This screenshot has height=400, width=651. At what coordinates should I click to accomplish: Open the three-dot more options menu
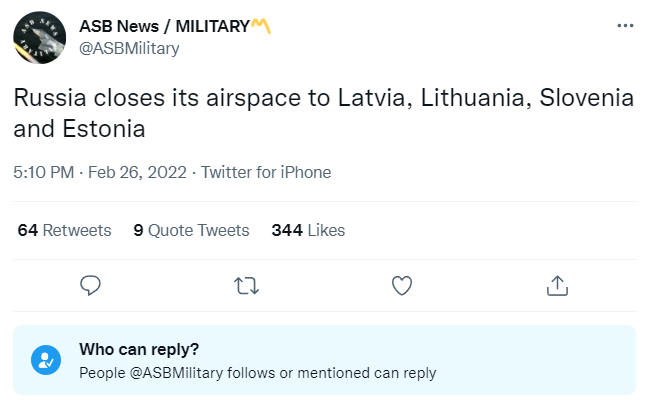625,26
